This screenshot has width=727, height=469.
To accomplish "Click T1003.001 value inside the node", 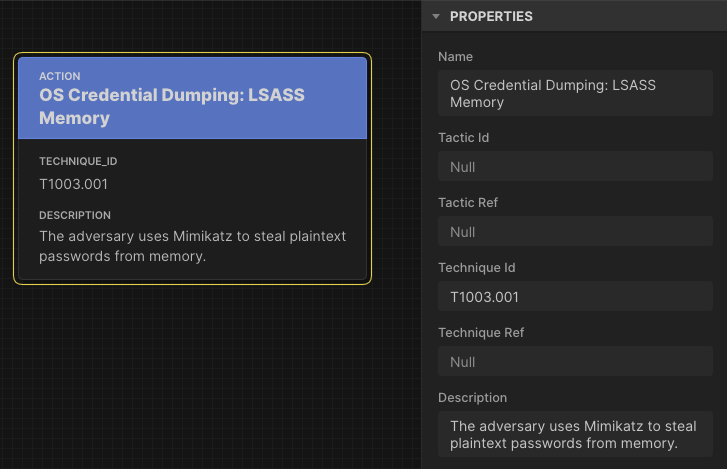I will tap(73, 184).
